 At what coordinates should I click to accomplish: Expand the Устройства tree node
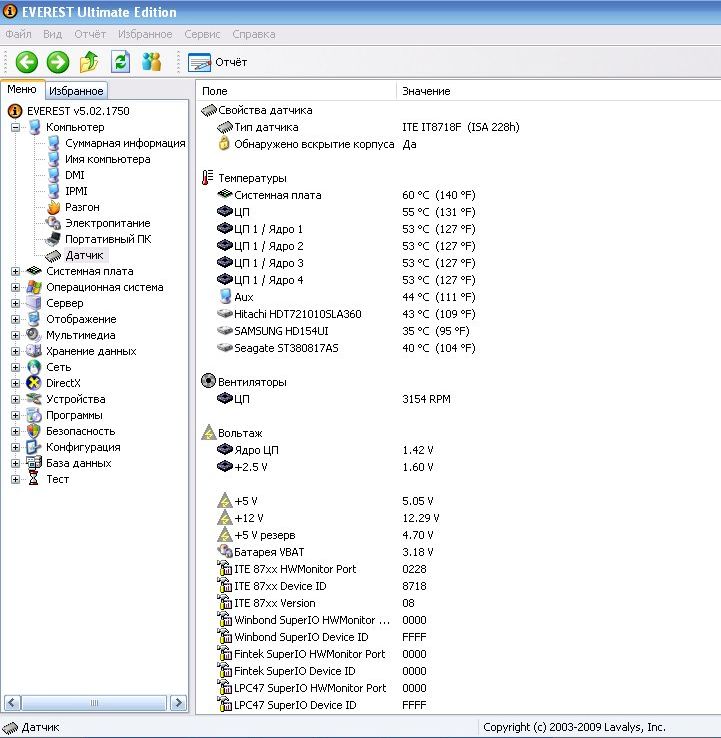click(x=16, y=399)
